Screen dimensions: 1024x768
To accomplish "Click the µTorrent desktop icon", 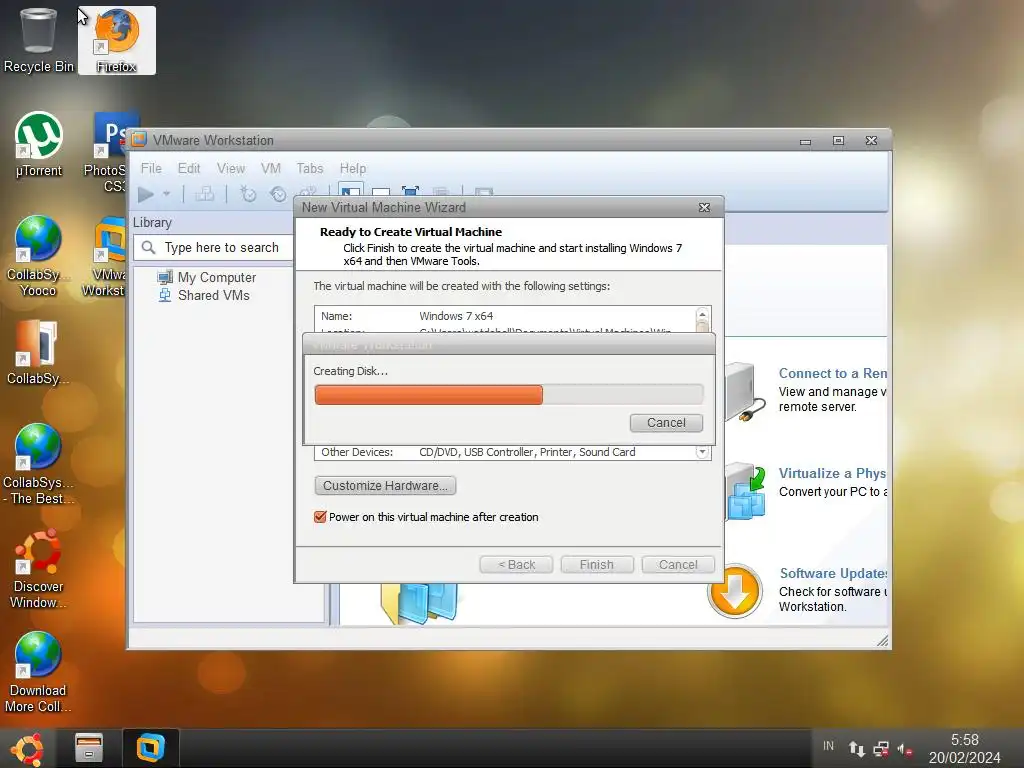I will pos(39,145).
